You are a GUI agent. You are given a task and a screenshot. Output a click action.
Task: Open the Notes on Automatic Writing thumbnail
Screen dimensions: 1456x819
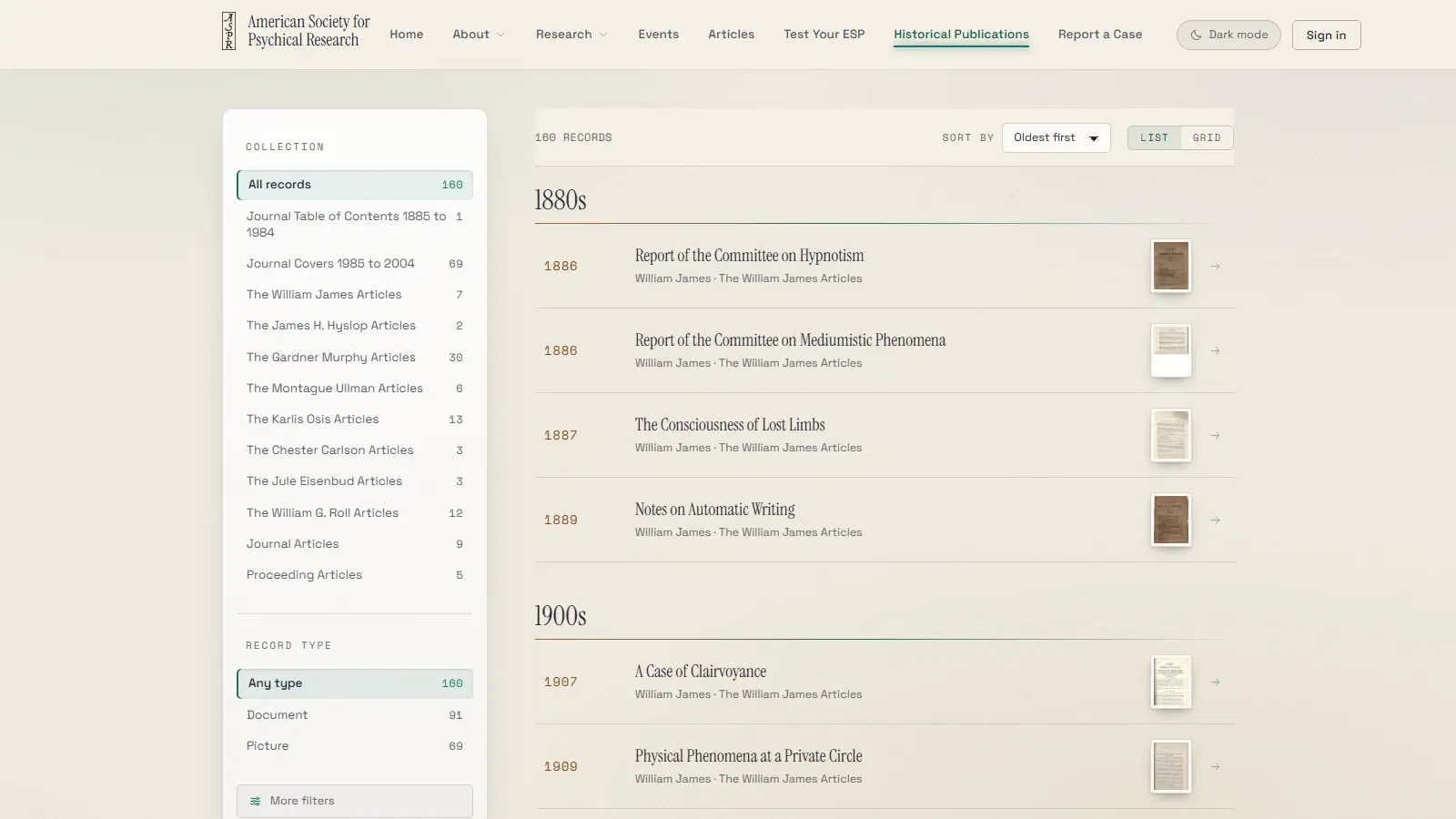[x=1170, y=520]
